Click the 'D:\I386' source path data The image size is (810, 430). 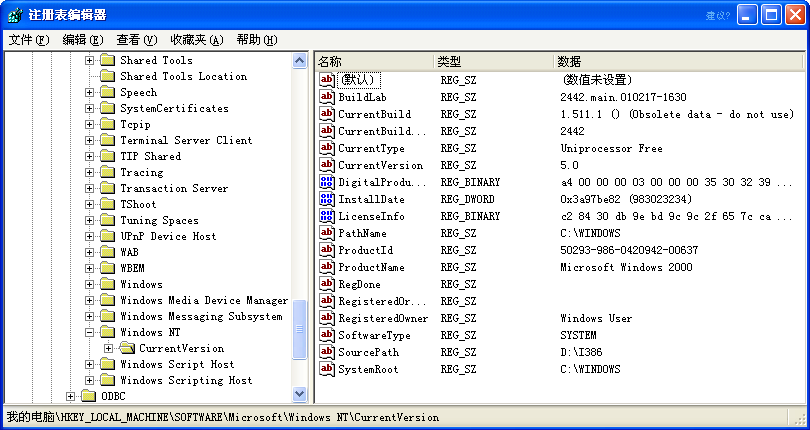click(x=581, y=352)
